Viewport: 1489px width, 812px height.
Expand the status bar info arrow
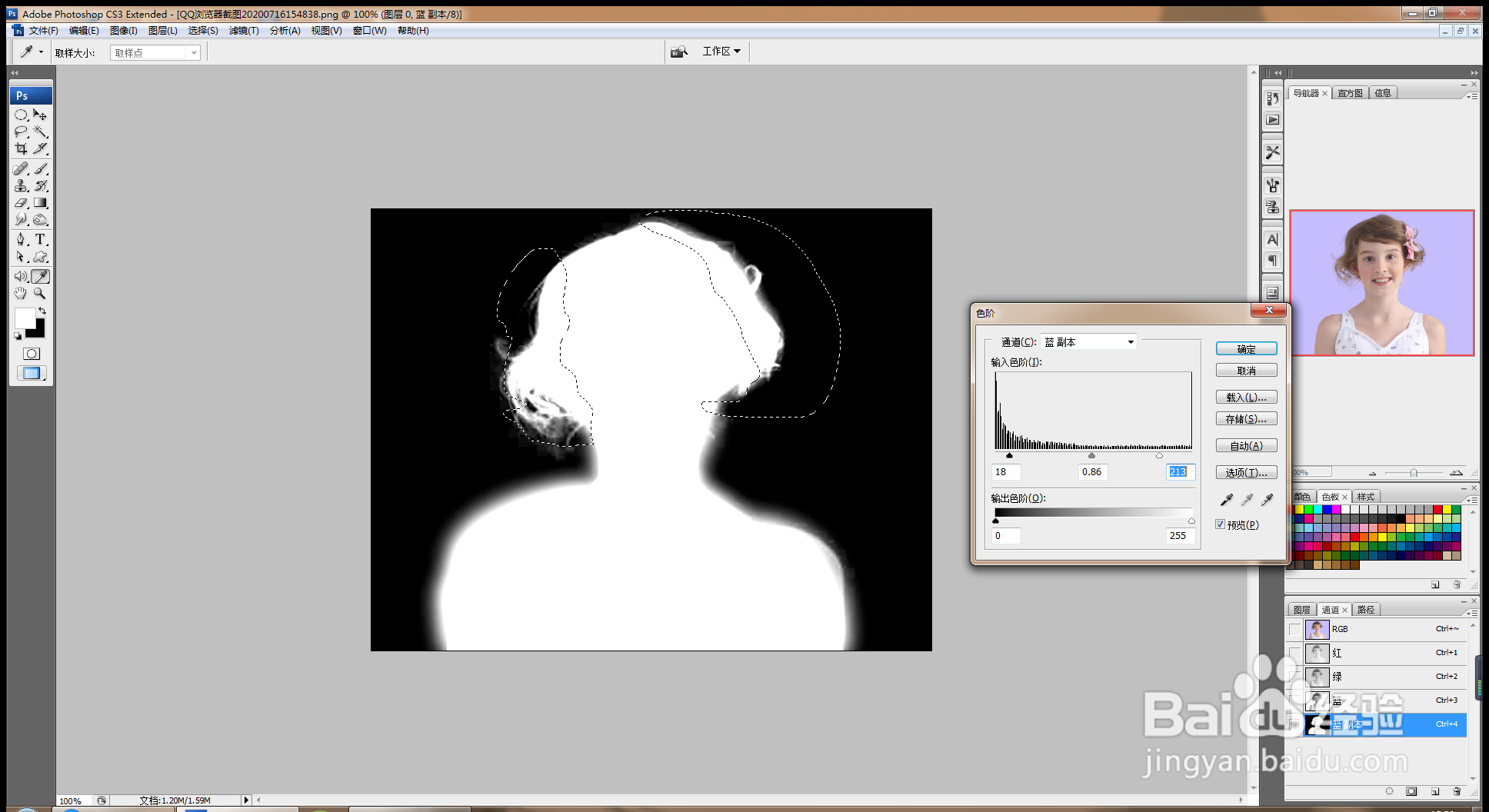click(246, 800)
